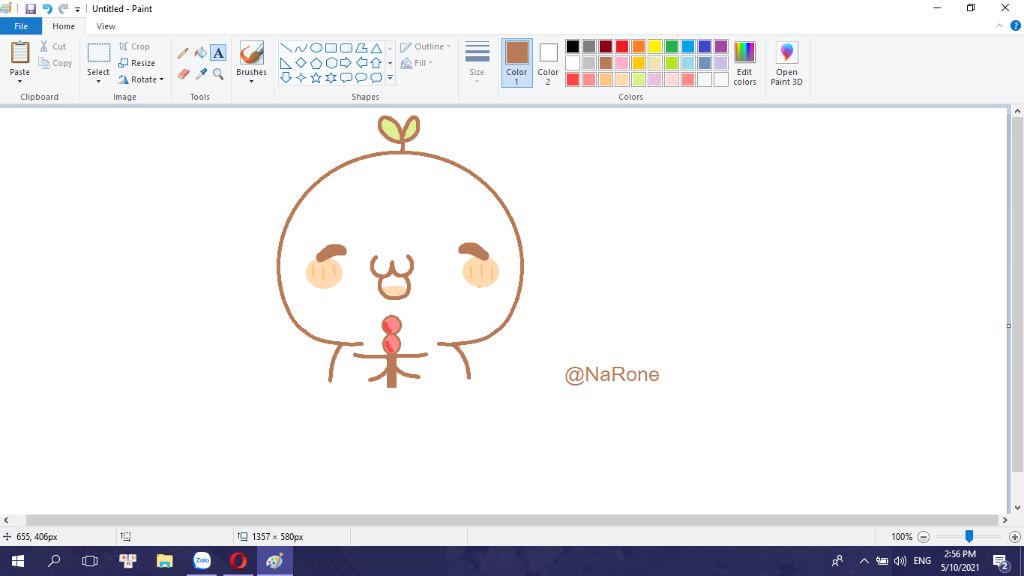Screen dimensions: 1024x576
Task: Switch to the View tab
Action: coord(106,26)
